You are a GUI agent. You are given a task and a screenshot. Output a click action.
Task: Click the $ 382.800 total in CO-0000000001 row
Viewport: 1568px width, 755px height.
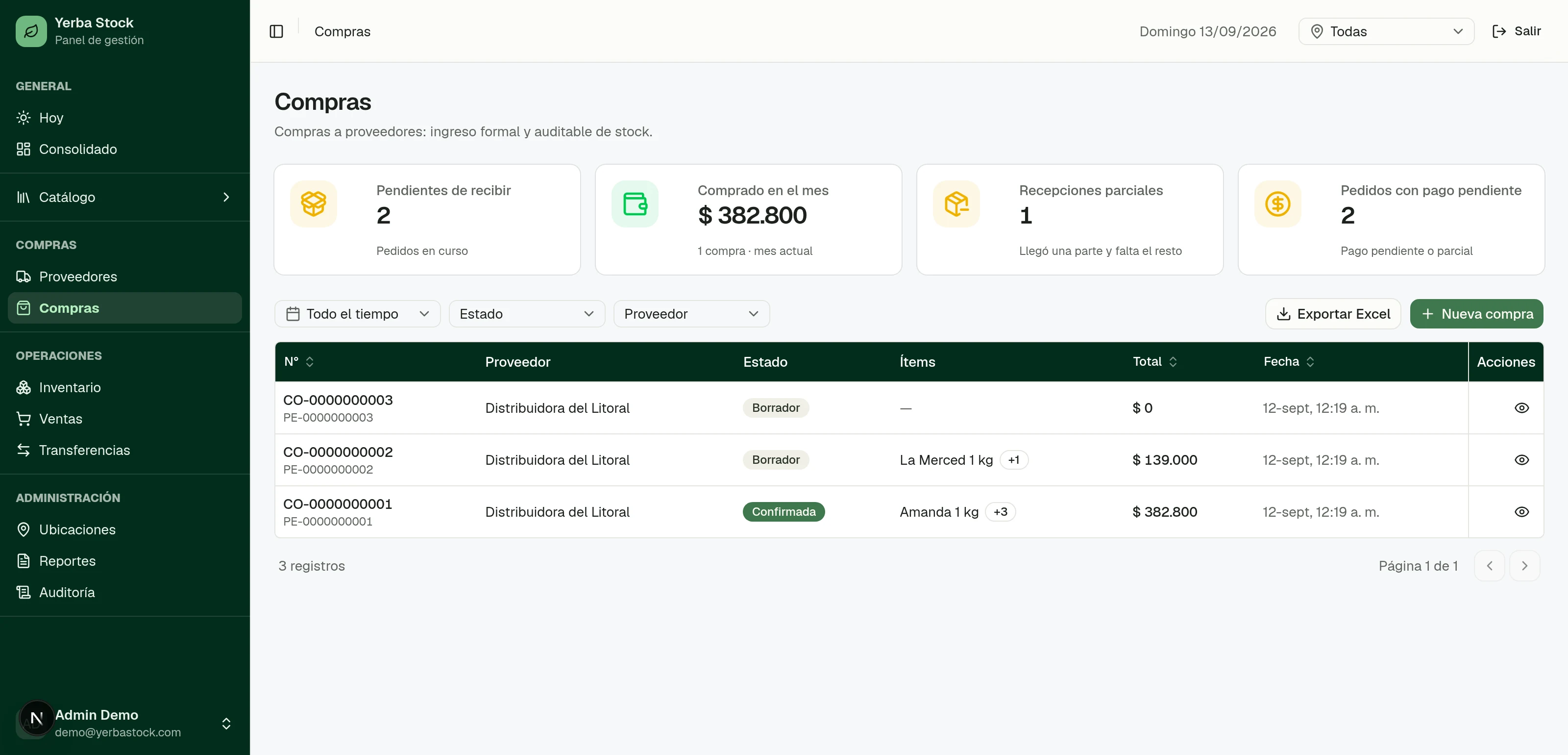1164,512
